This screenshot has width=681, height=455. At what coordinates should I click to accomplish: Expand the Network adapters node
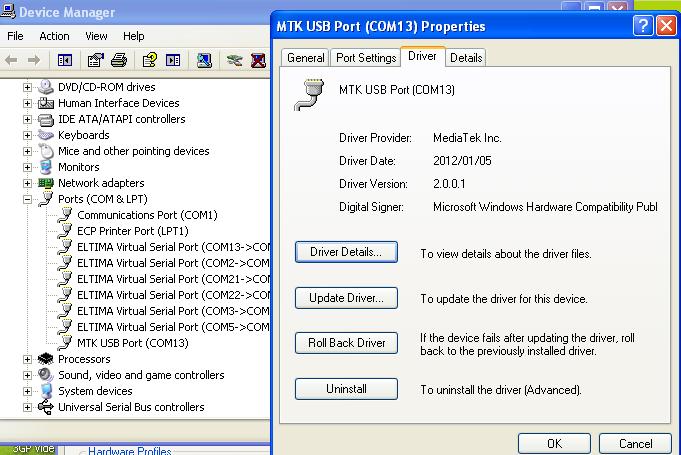(27, 183)
